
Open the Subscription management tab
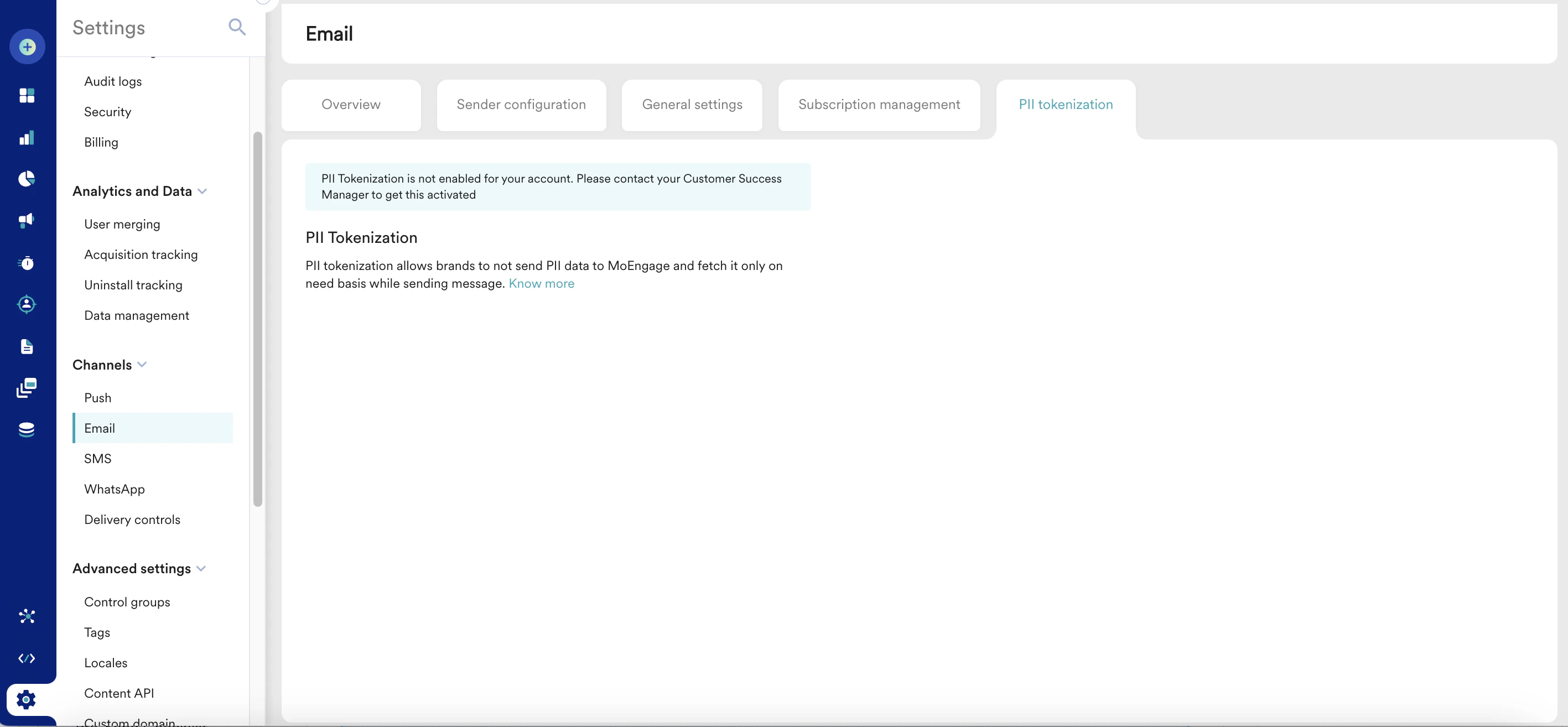click(x=879, y=105)
